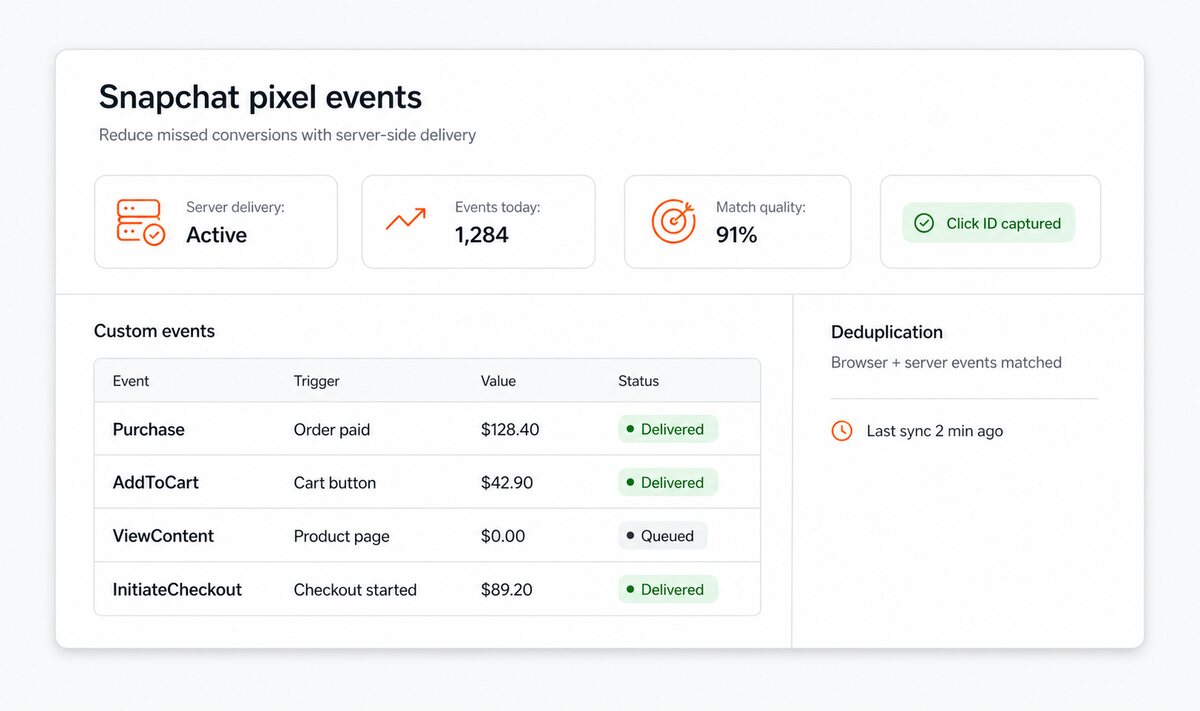Click the Trigger column header
Screen dimensions: 1200x711
317,381
